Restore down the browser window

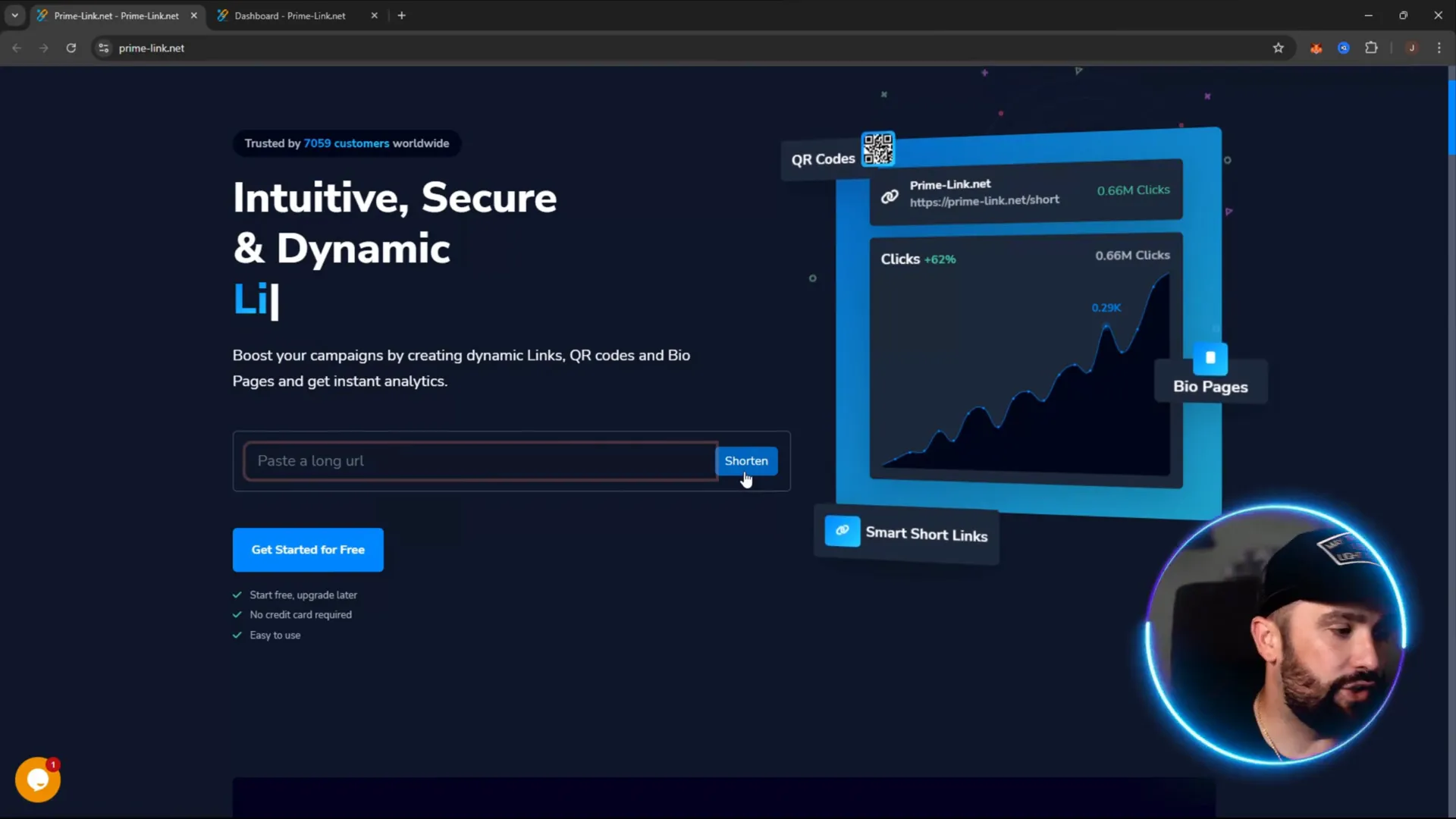click(x=1404, y=15)
